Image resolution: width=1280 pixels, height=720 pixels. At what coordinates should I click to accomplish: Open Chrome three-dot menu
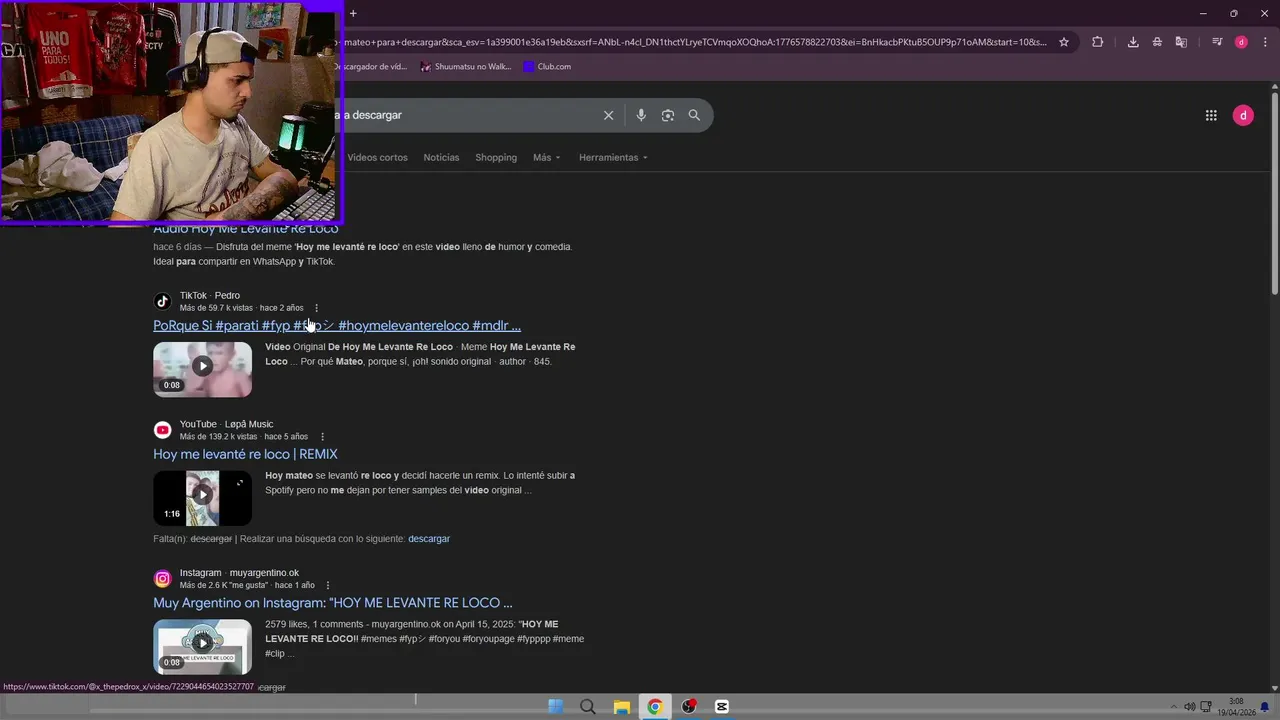tap(1263, 42)
